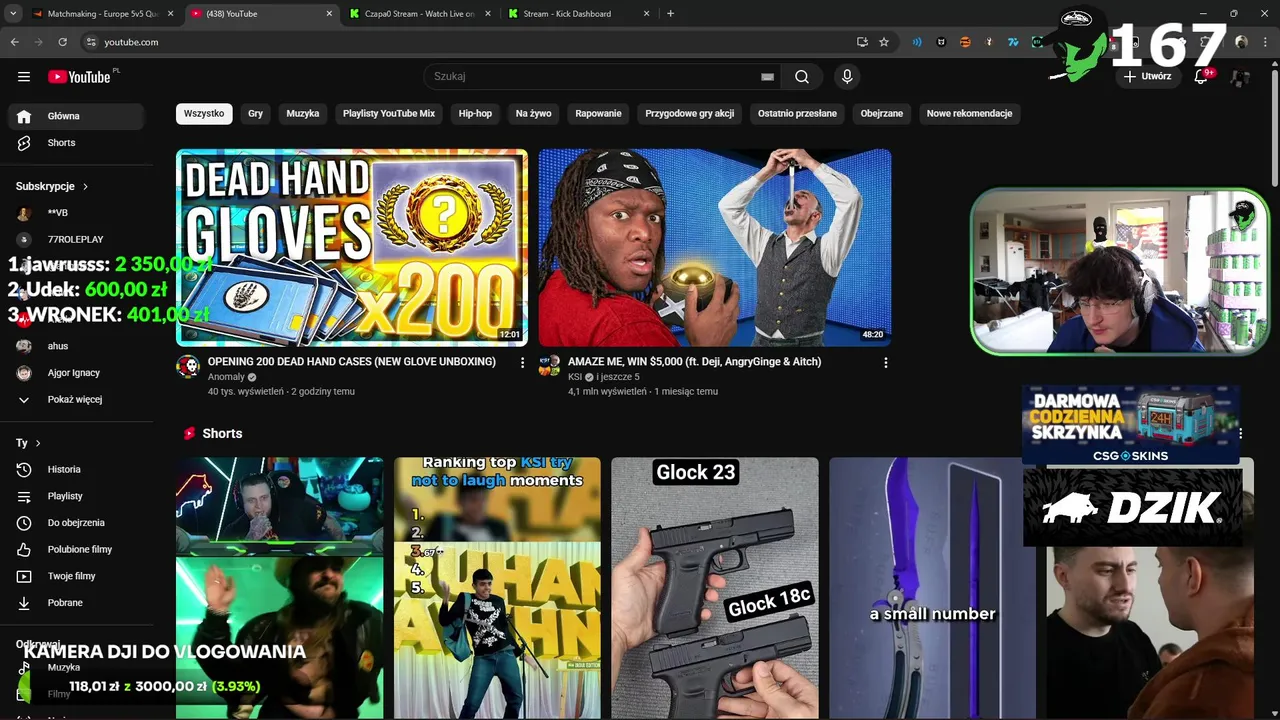1280x720 pixels.
Task: Select the Muzyka filter chip
Action: click(x=303, y=114)
